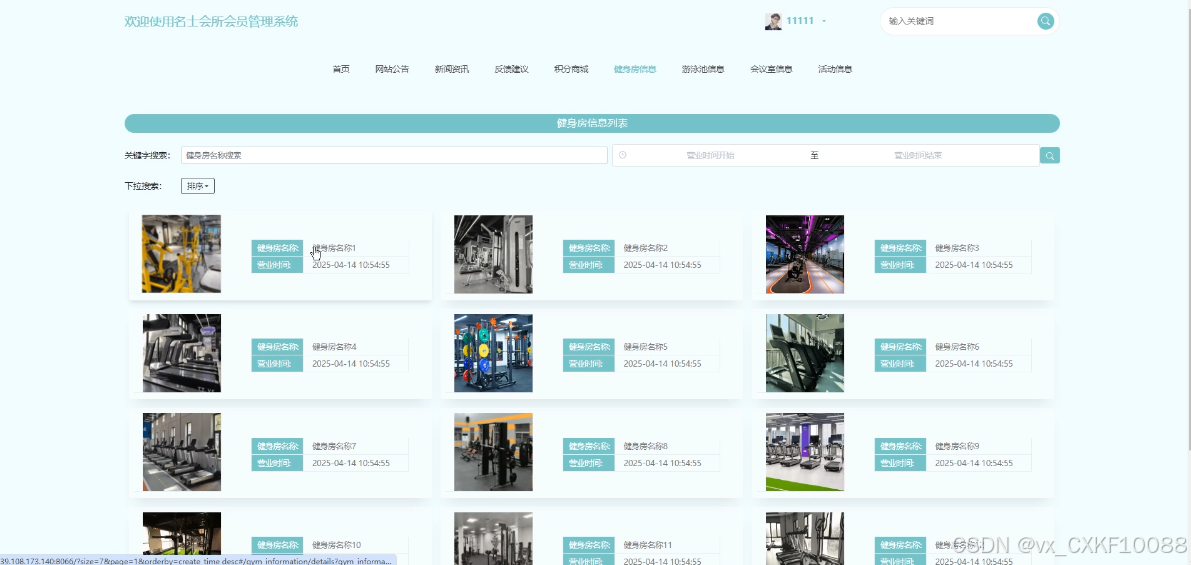The height and width of the screenshot is (565, 1191).
Task: Click the 健身房信息列表 header bar
Action: pos(592,123)
